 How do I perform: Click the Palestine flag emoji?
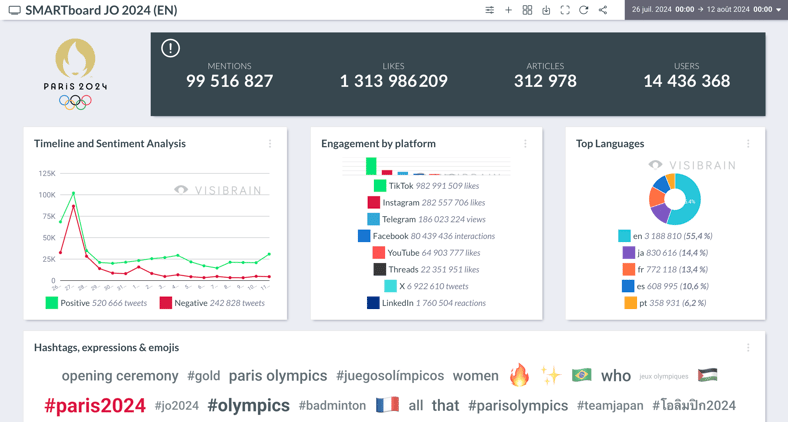707,375
